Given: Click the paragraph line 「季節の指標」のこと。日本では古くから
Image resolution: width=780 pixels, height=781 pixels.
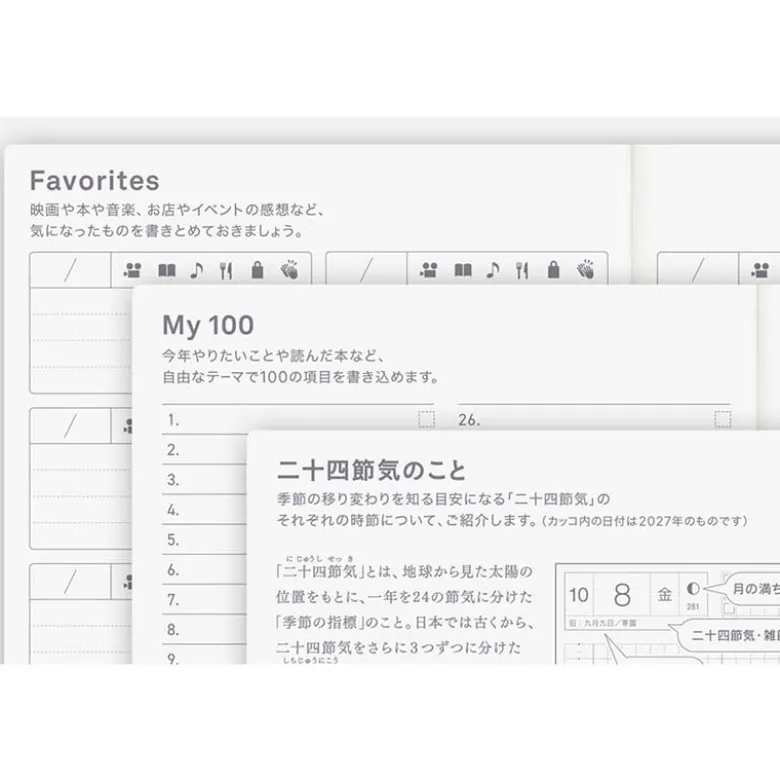Looking at the screenshot, I should 405,622.
